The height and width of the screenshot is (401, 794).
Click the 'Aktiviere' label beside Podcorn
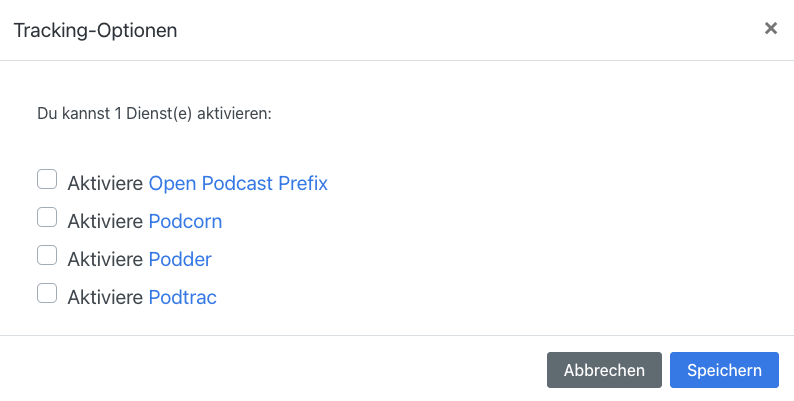pos(106,221)
